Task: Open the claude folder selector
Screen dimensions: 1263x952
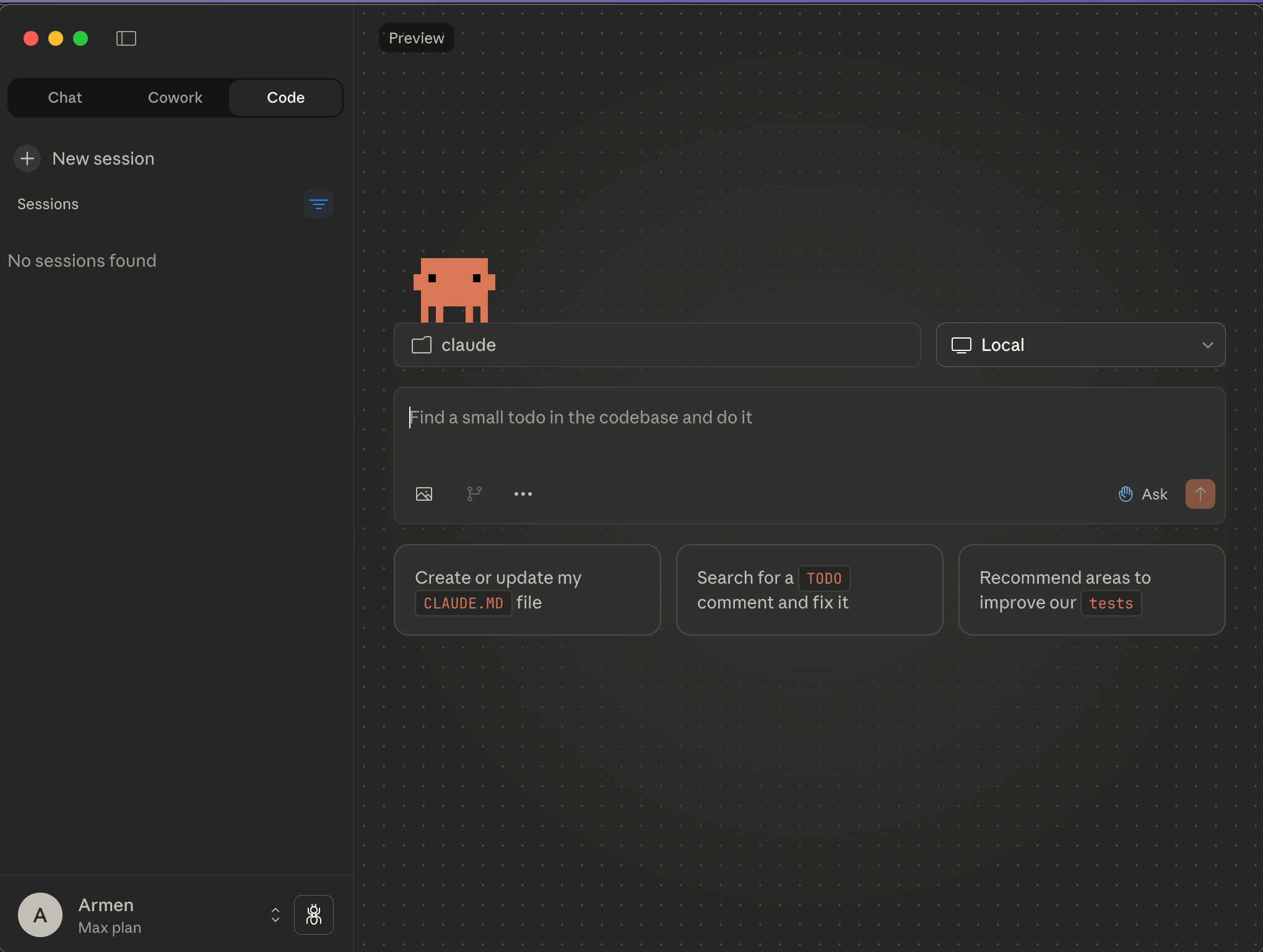Action: point(657,345)
